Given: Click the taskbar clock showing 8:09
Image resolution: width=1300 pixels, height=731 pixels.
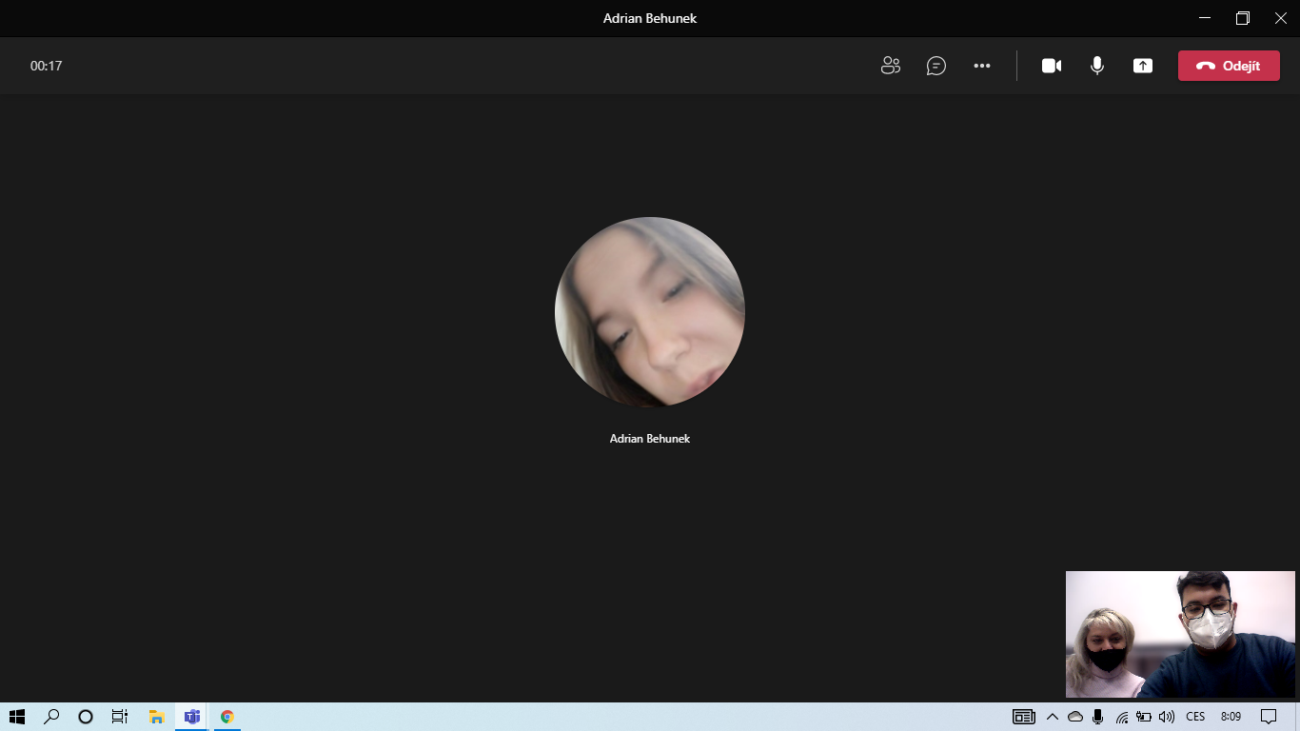Looking at the screenshot, I should click(x=1231, y=717).
